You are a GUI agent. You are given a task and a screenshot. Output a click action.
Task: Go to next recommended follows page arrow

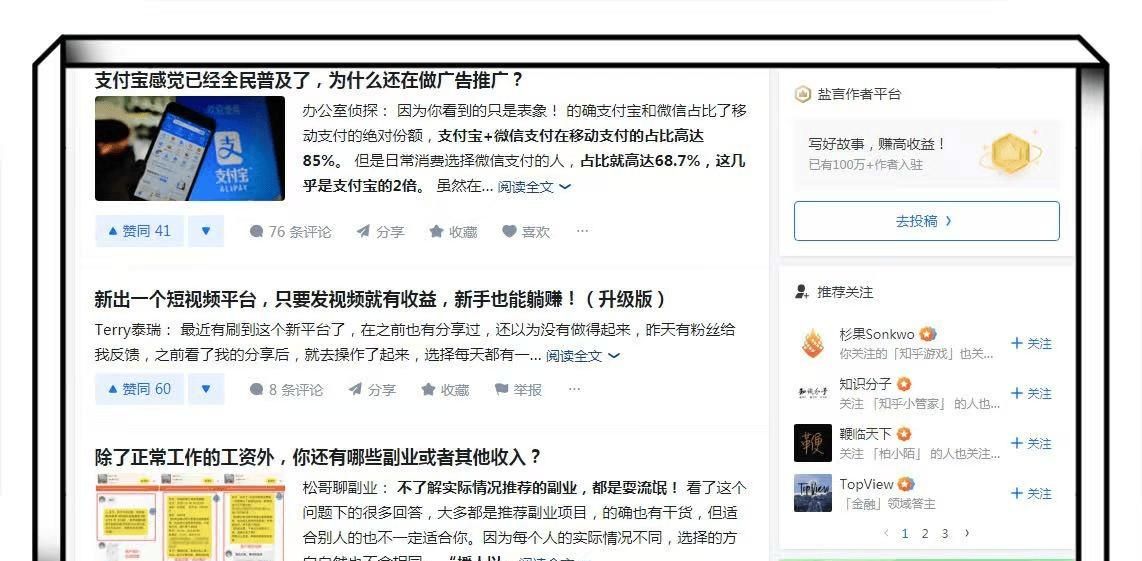(x=966, y=533)
